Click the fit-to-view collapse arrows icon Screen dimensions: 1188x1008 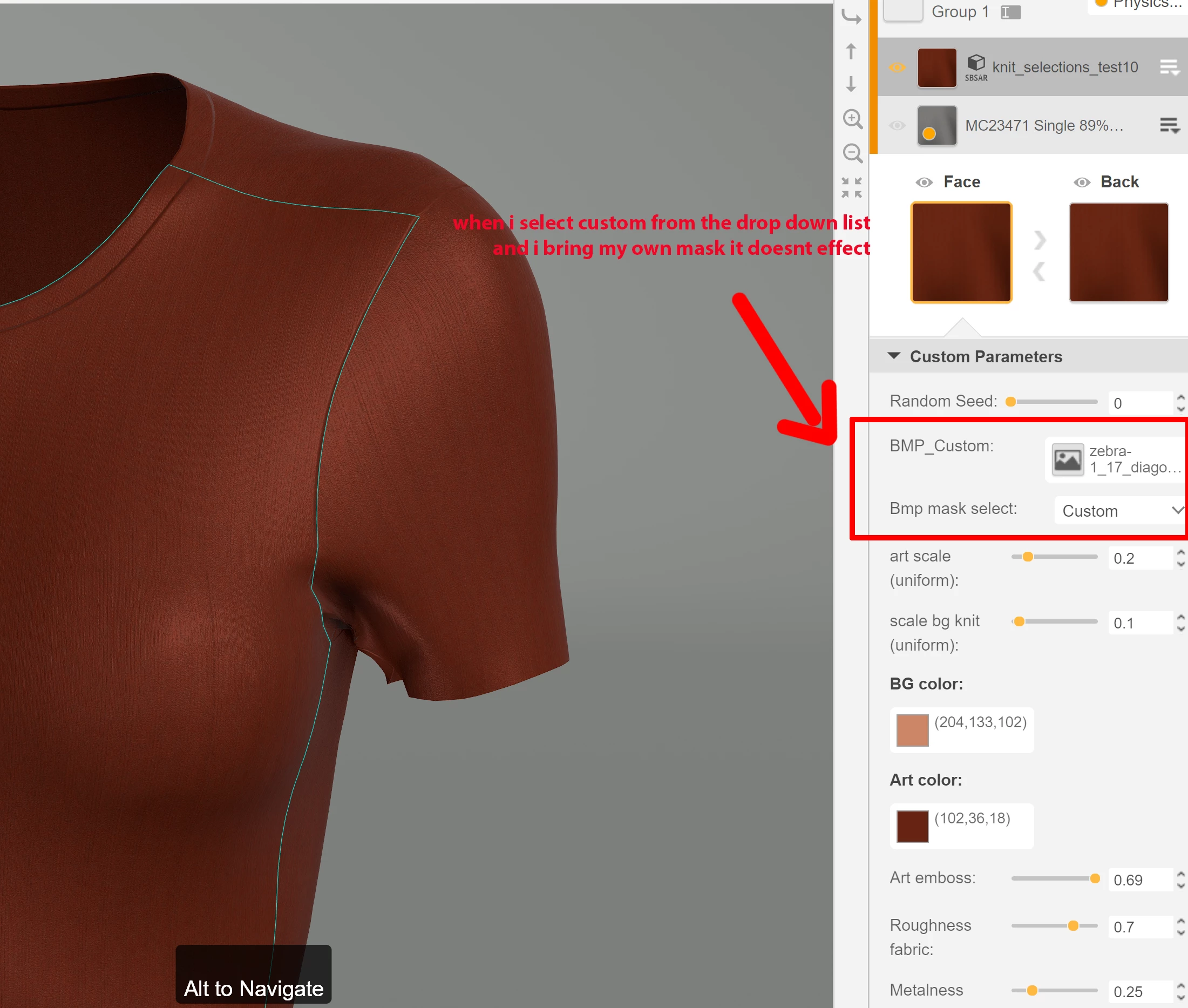[x=852, y=187]
